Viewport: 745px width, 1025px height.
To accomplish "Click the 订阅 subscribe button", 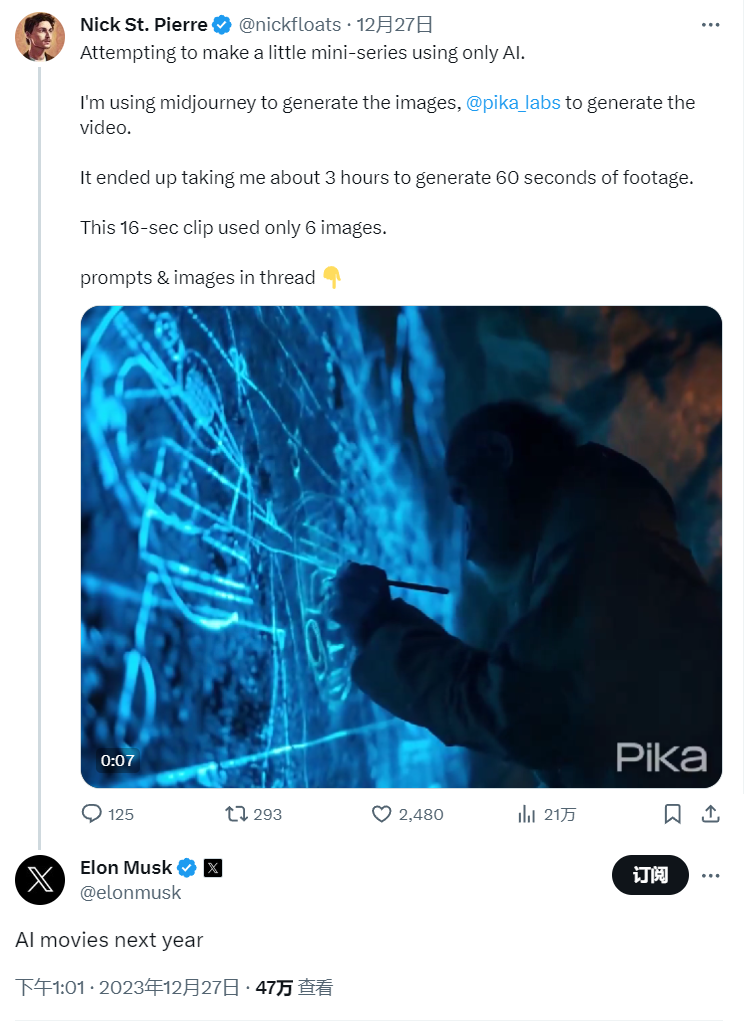I will pyautogui.click(x=650, y=875).
